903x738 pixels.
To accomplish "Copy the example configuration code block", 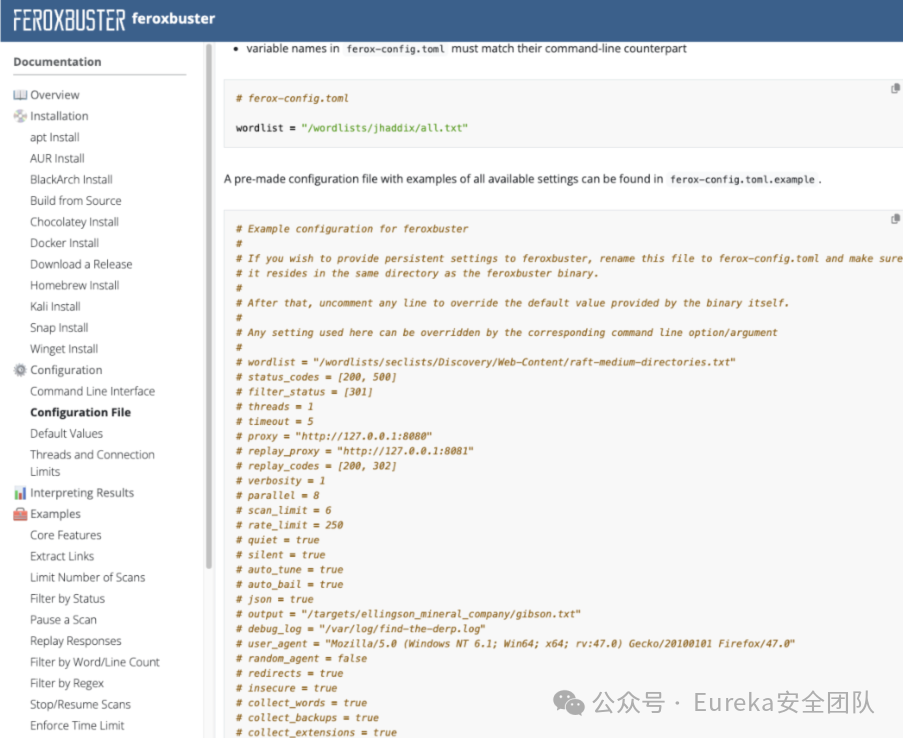I will (895, 219).
